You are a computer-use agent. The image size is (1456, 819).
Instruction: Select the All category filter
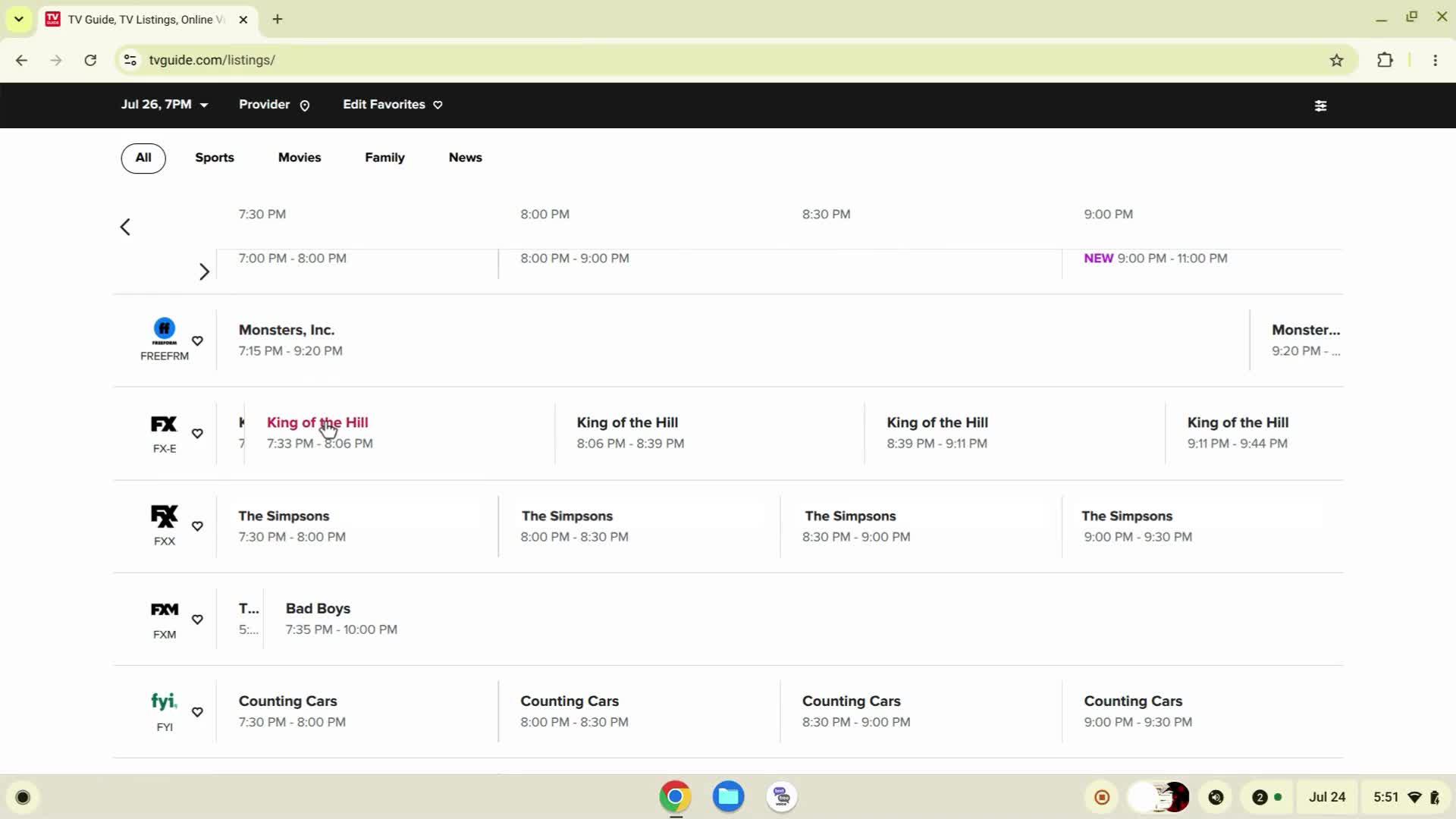(143, 158)
